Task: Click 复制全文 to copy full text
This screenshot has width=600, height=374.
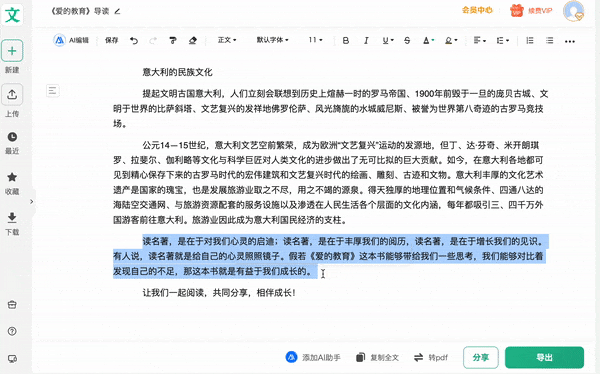Action: (378, 358)
